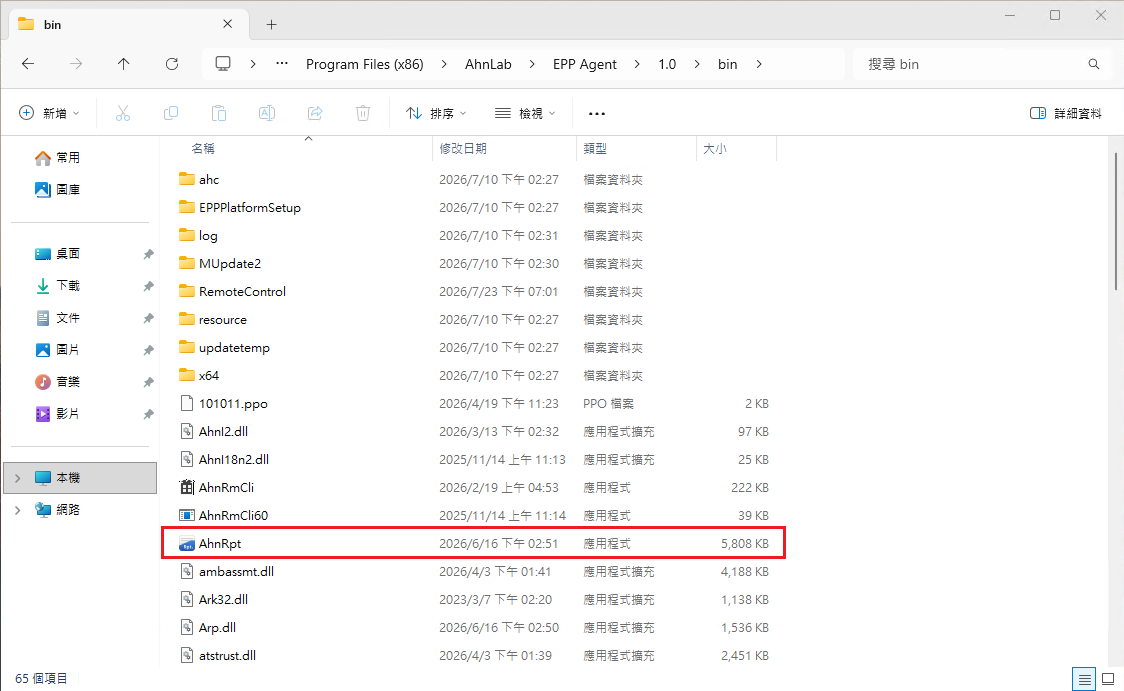
Task: Select the AhnRmCli60 application icon
Action: pos(186,515)
